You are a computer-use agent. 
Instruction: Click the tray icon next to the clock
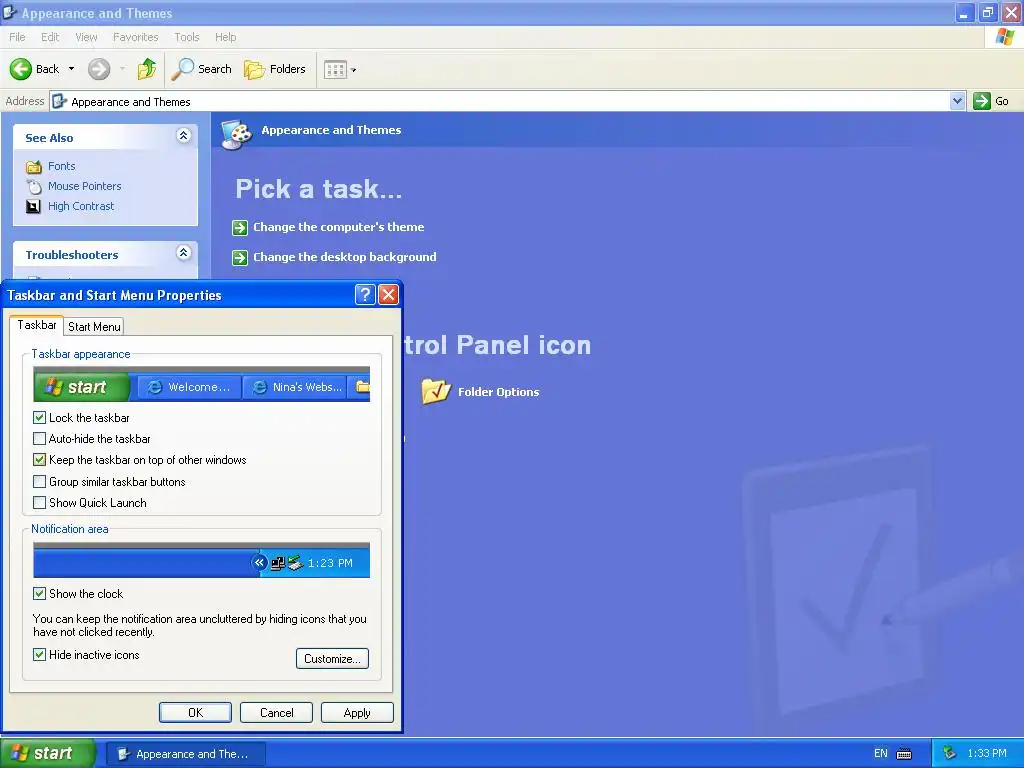click(950, 753)
